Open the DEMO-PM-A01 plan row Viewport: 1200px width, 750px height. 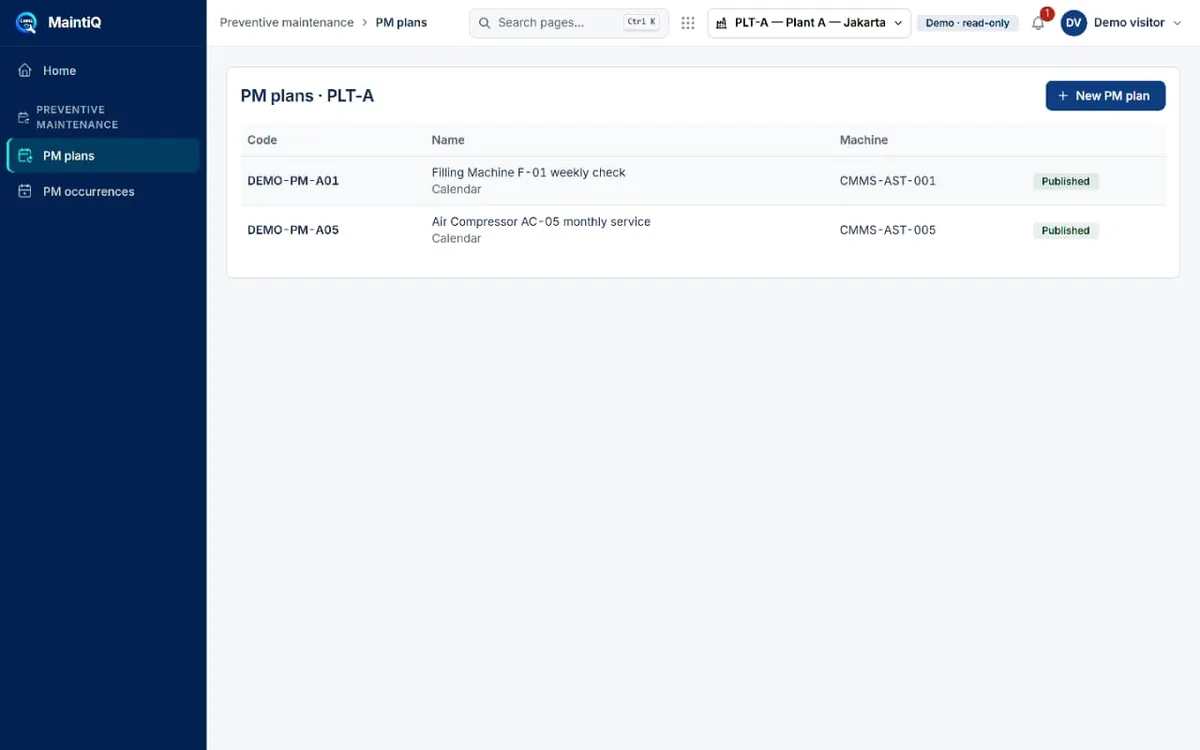[703, 181]
